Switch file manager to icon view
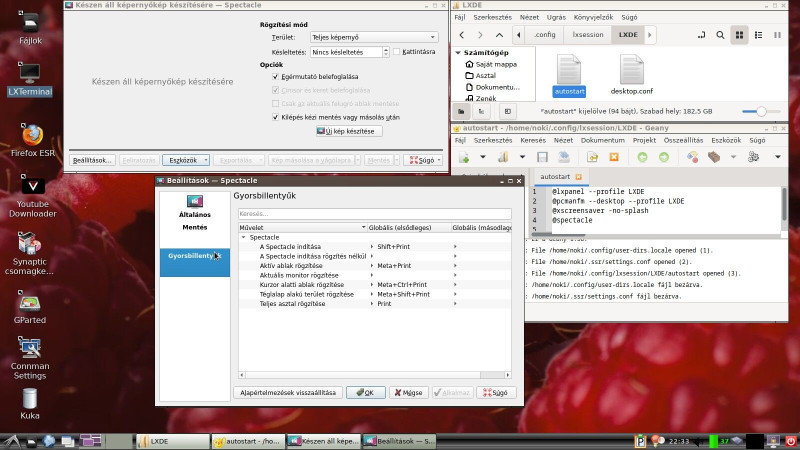Viewport: 800px width, 450px height. [739, 35]
